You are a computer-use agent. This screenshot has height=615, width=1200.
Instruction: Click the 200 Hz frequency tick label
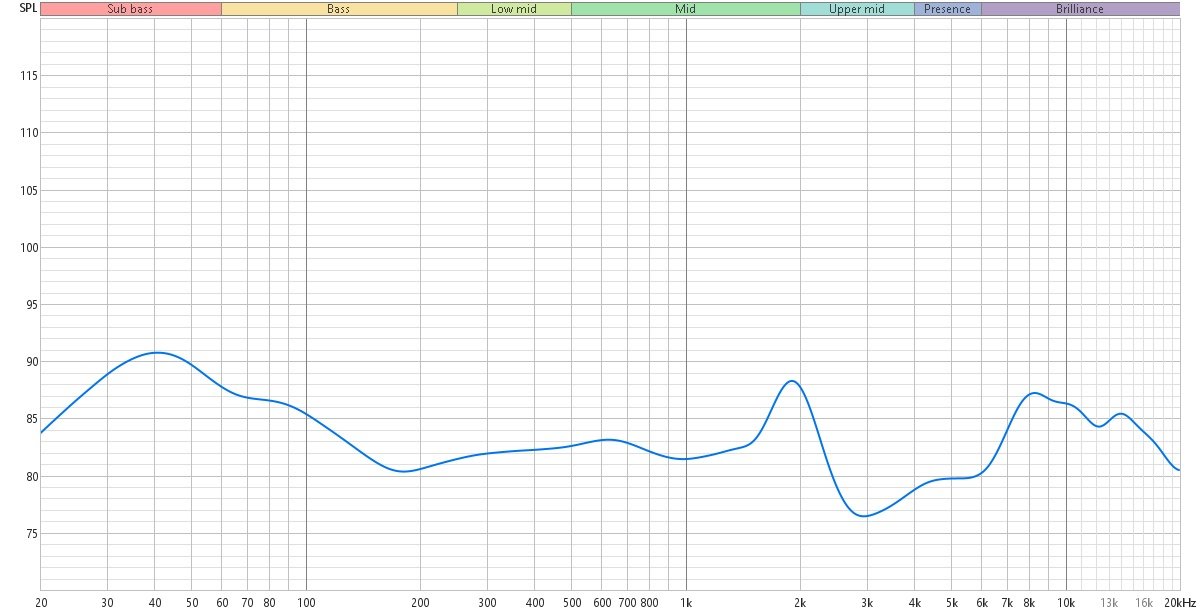tap(420, 603)
